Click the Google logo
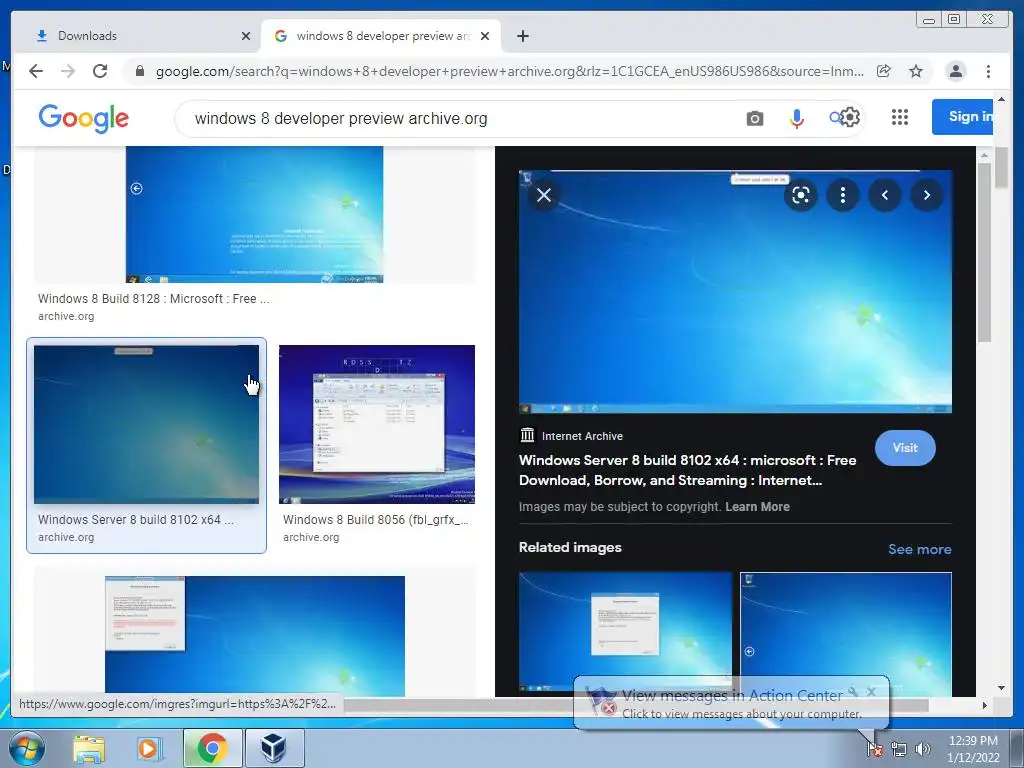 click(x=84, y=118)
